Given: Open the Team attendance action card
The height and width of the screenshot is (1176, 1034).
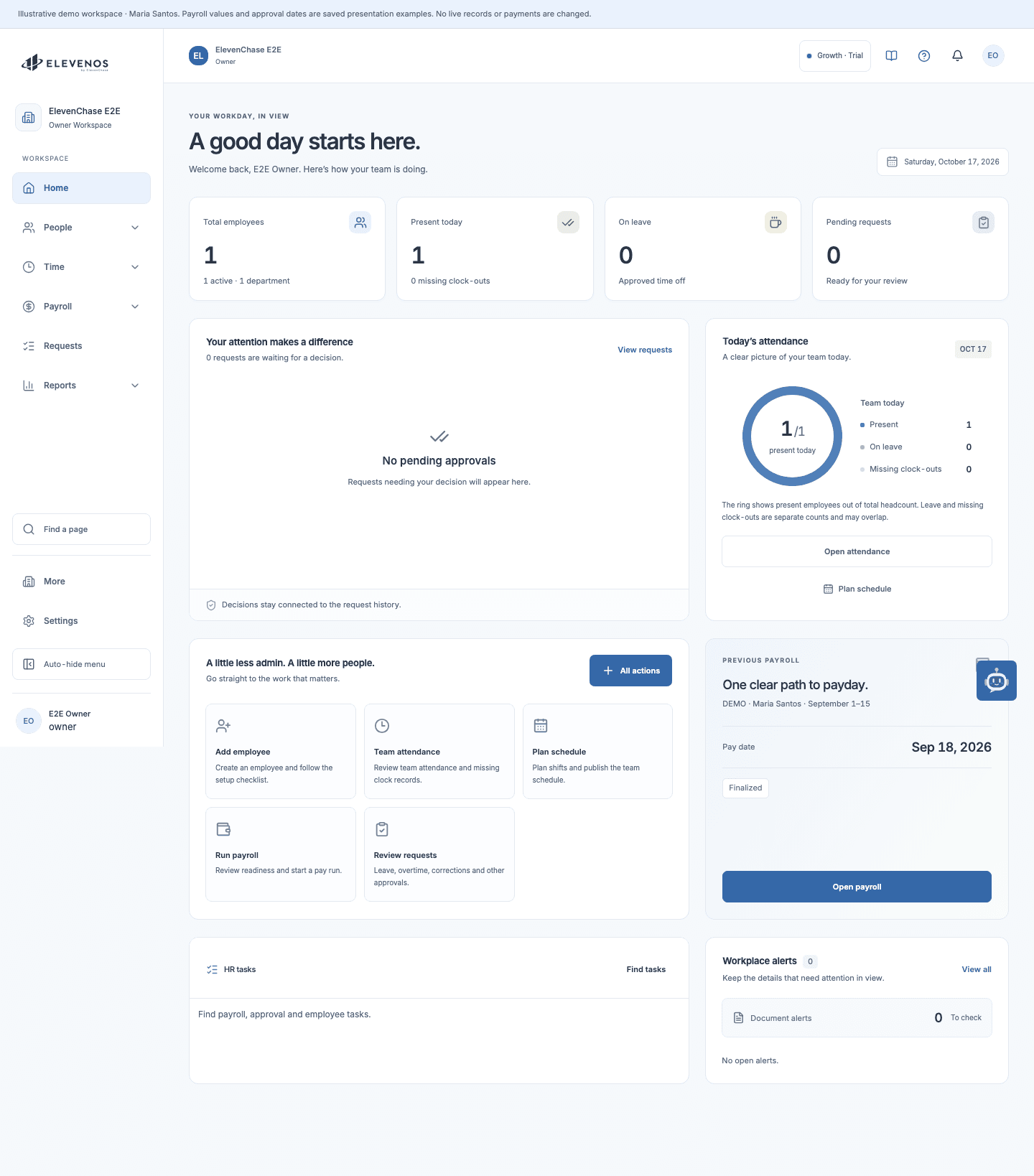Looking at the screenshot, I should (x=439, y=751).
